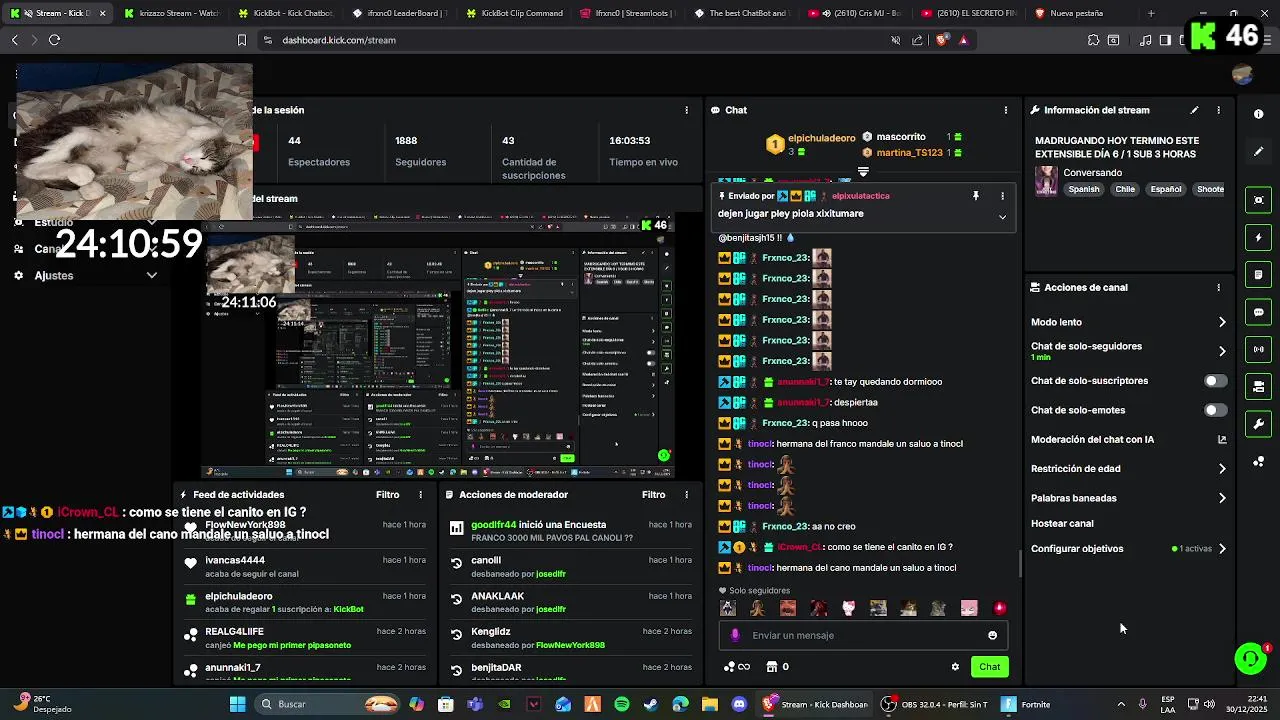This screenshot has height=720, width=1280.
Task: Open the three-dot menu of Feed de actividades
Action: coord(420,495)
